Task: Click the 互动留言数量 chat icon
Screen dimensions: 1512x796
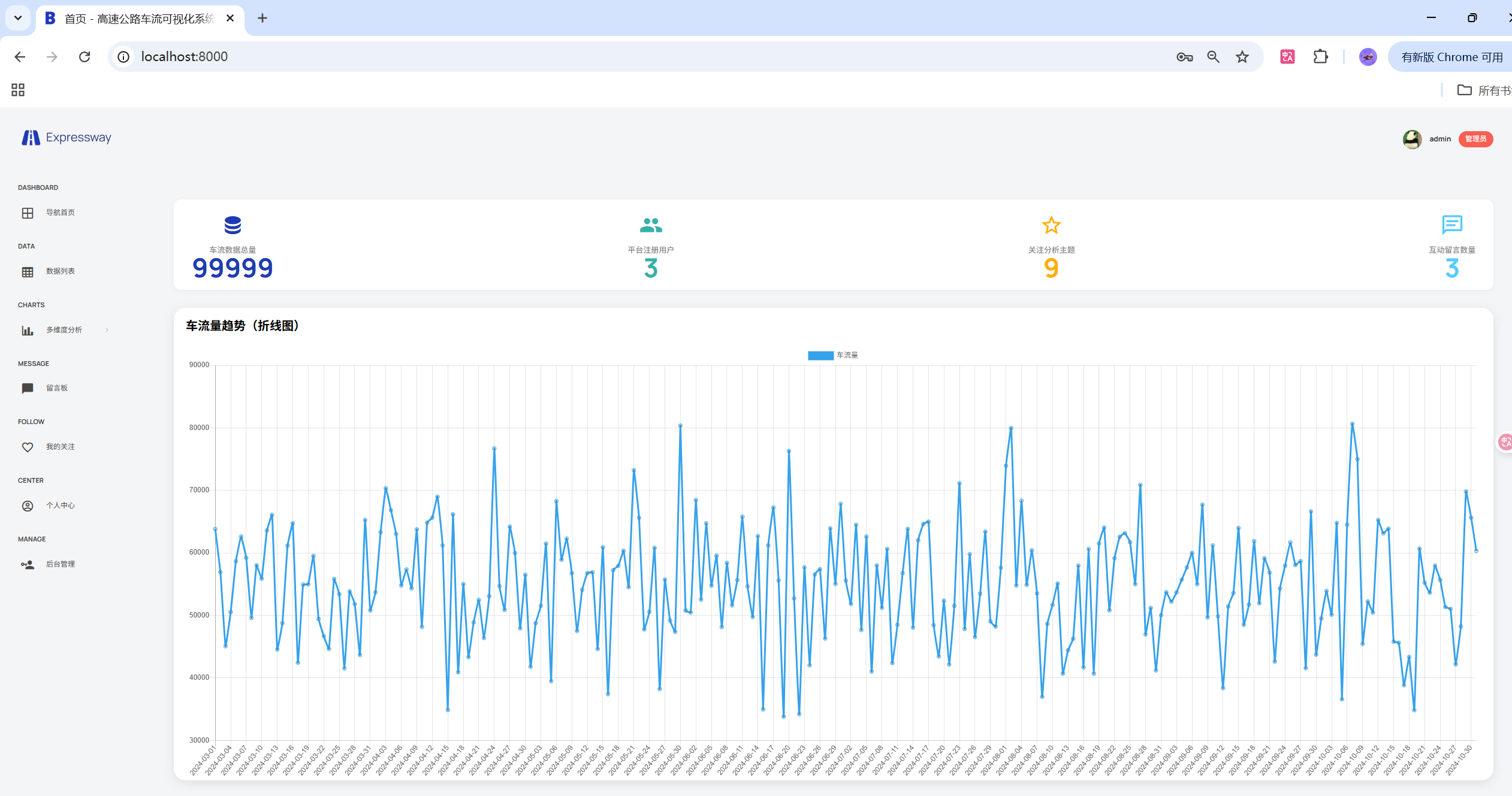Action: (x=1451, y=225)
